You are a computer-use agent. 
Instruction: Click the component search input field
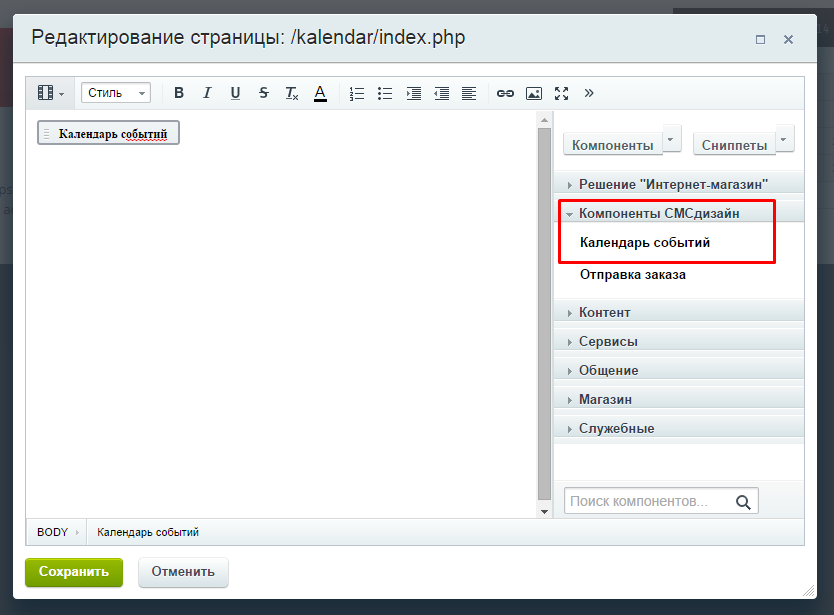coord(650,500)
